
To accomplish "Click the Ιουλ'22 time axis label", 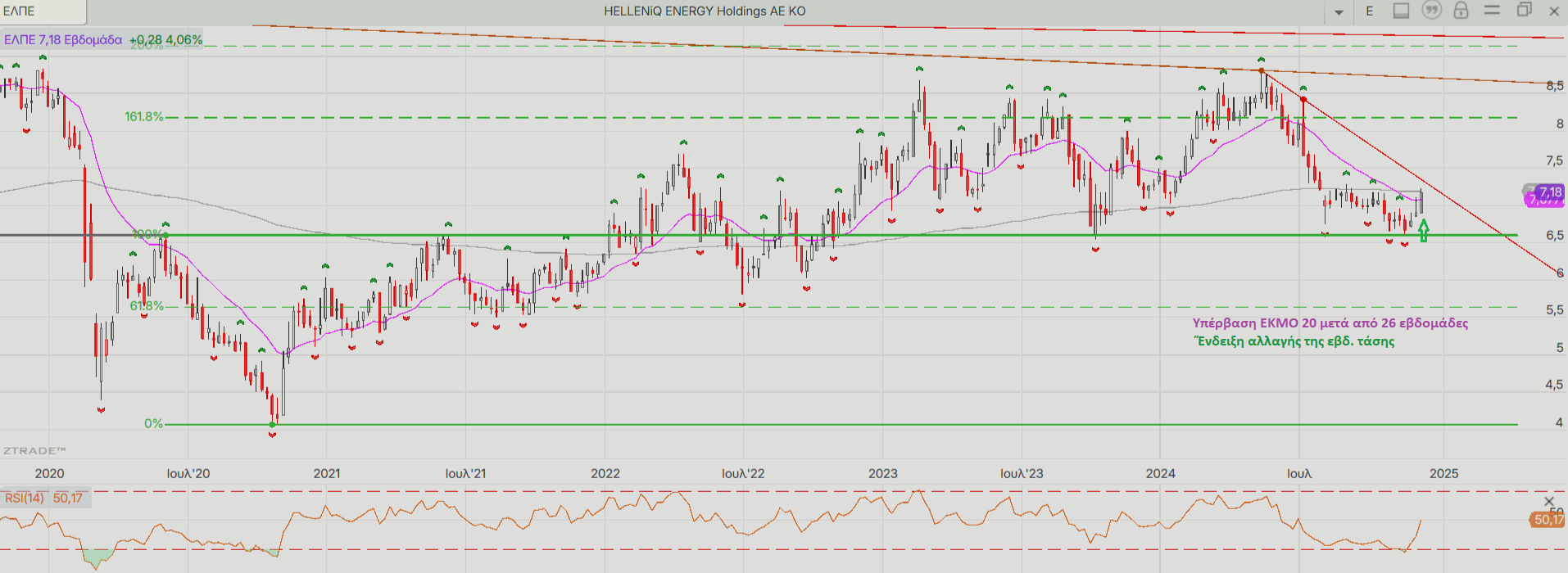I will (743, 473).
